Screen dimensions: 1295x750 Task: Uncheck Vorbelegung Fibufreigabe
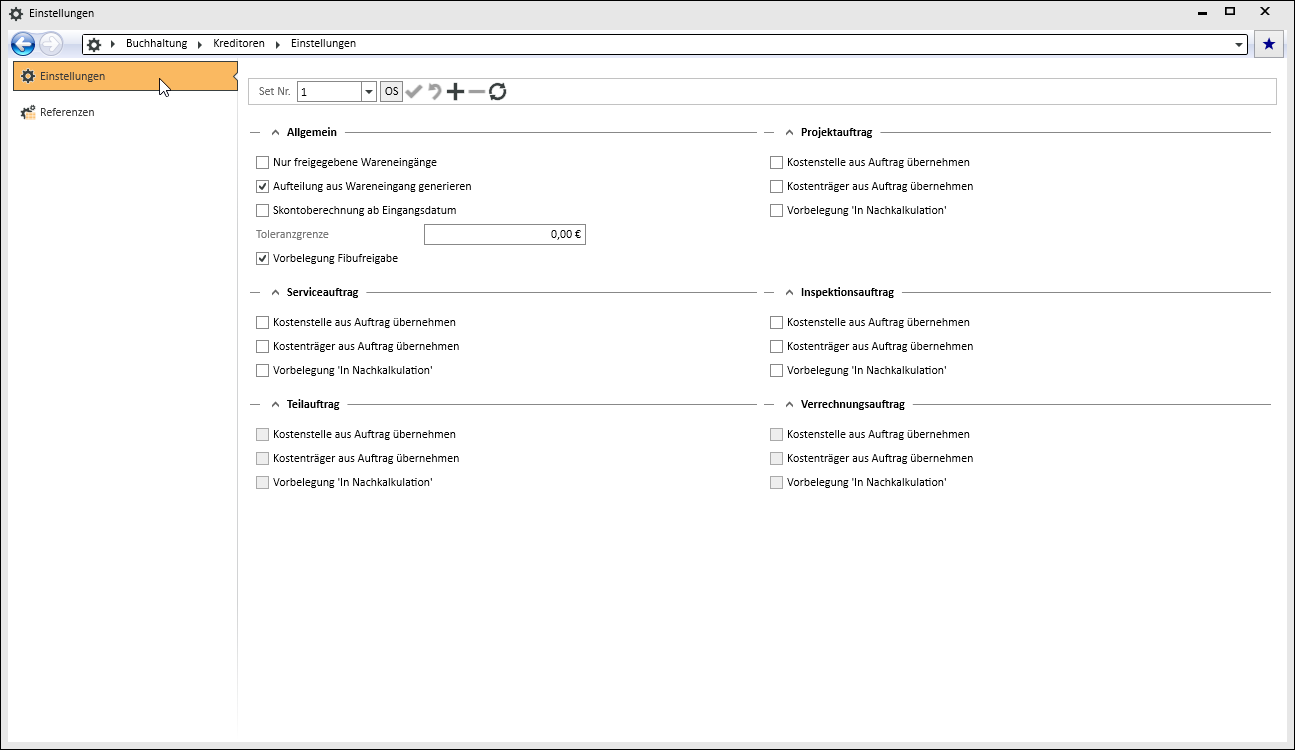[263, 258]
